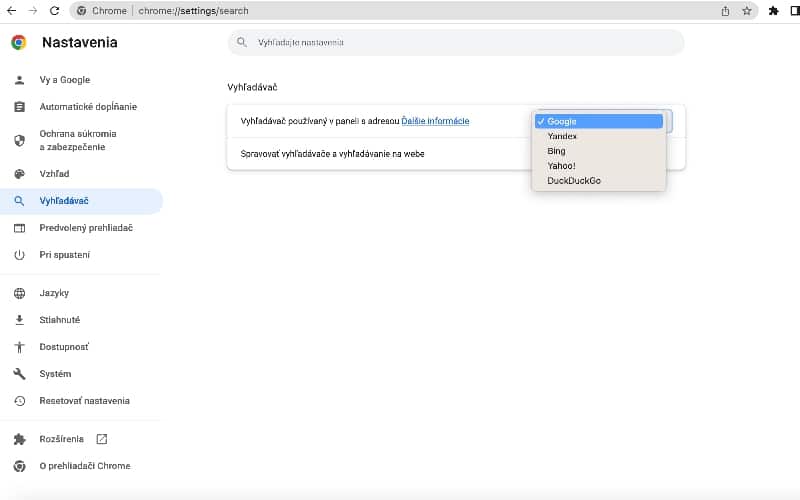Image resolution: width=800 pixels, height=500 pixels.
Task: Click the power icon for Pri spustení
Action: pos(19,255)
